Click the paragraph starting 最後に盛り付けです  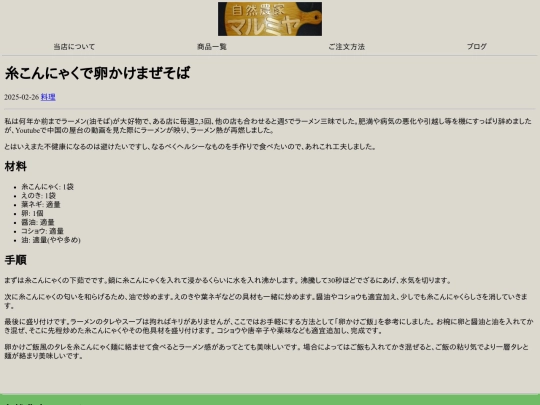pos(269,326)
